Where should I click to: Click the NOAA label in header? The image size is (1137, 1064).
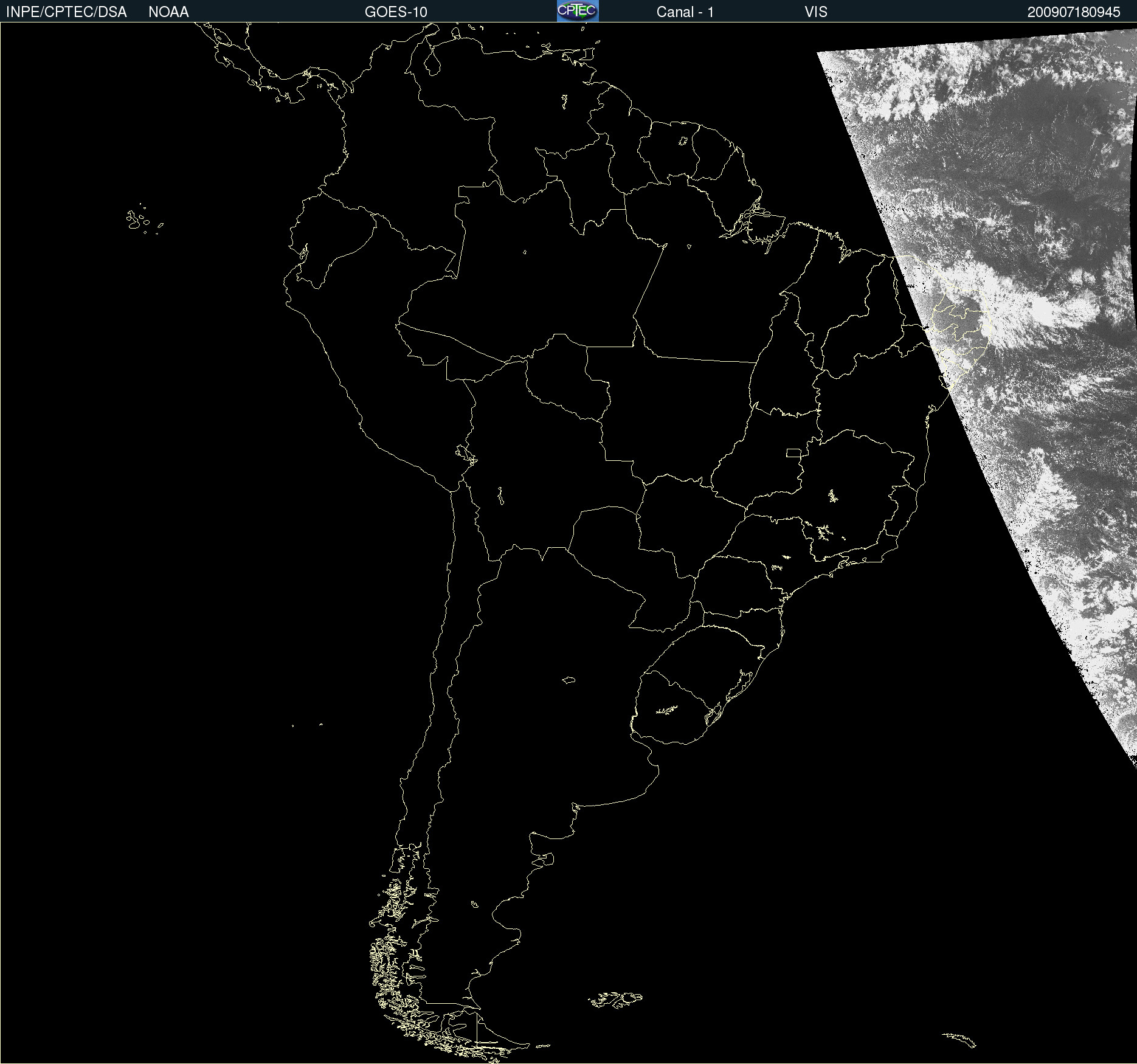(168, 12)
